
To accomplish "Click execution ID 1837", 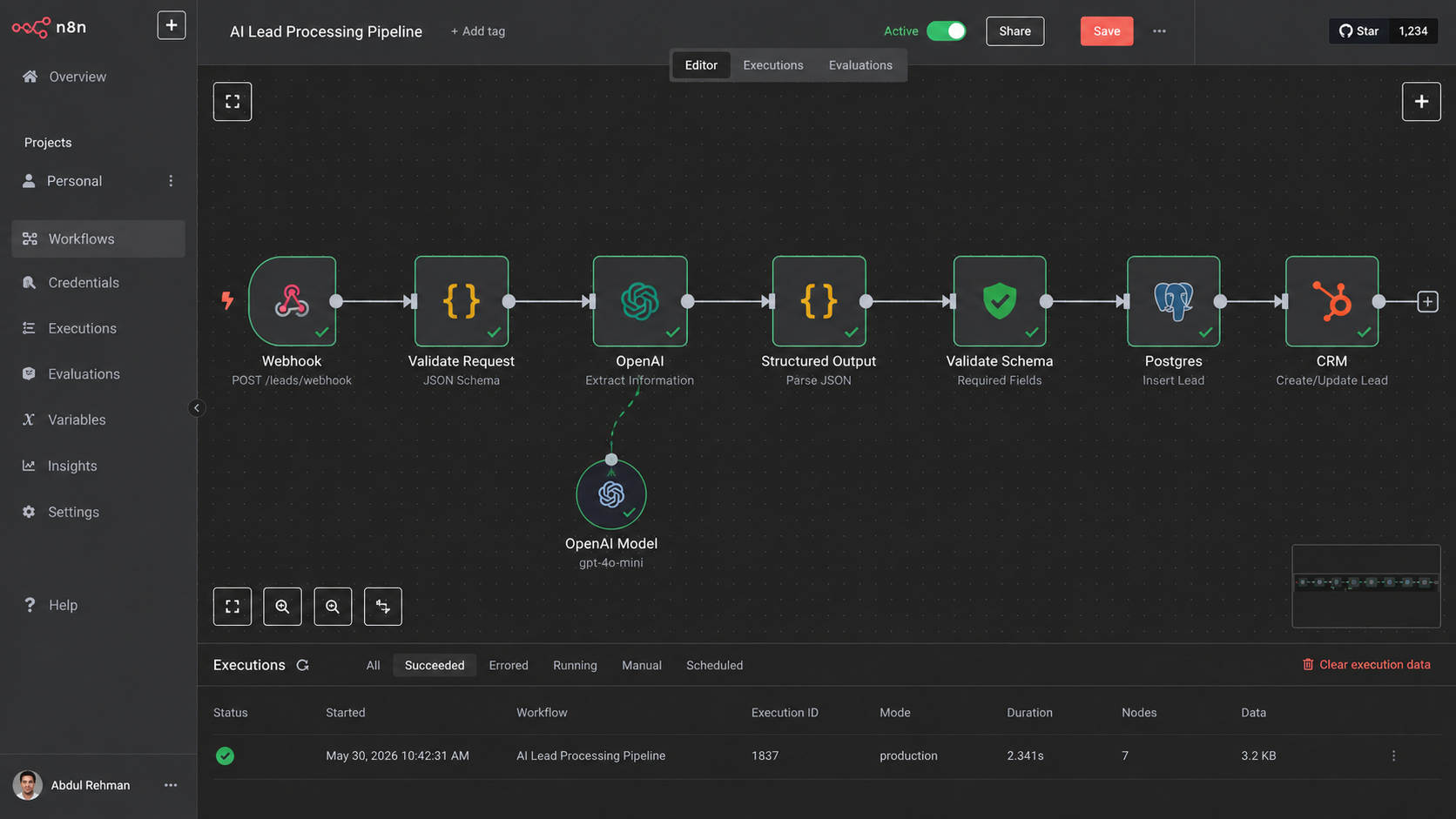I will (765, 756).
